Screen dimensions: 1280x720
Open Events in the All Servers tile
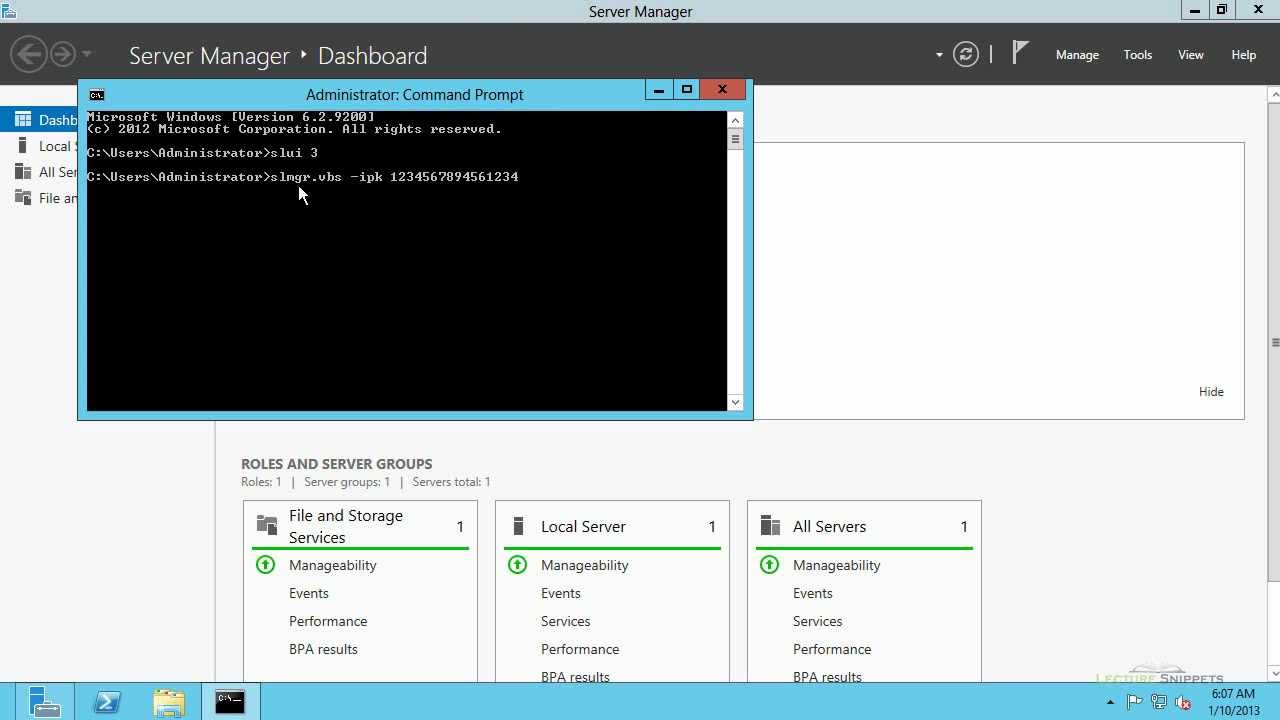pyautogui.click(x=813, y=593)
